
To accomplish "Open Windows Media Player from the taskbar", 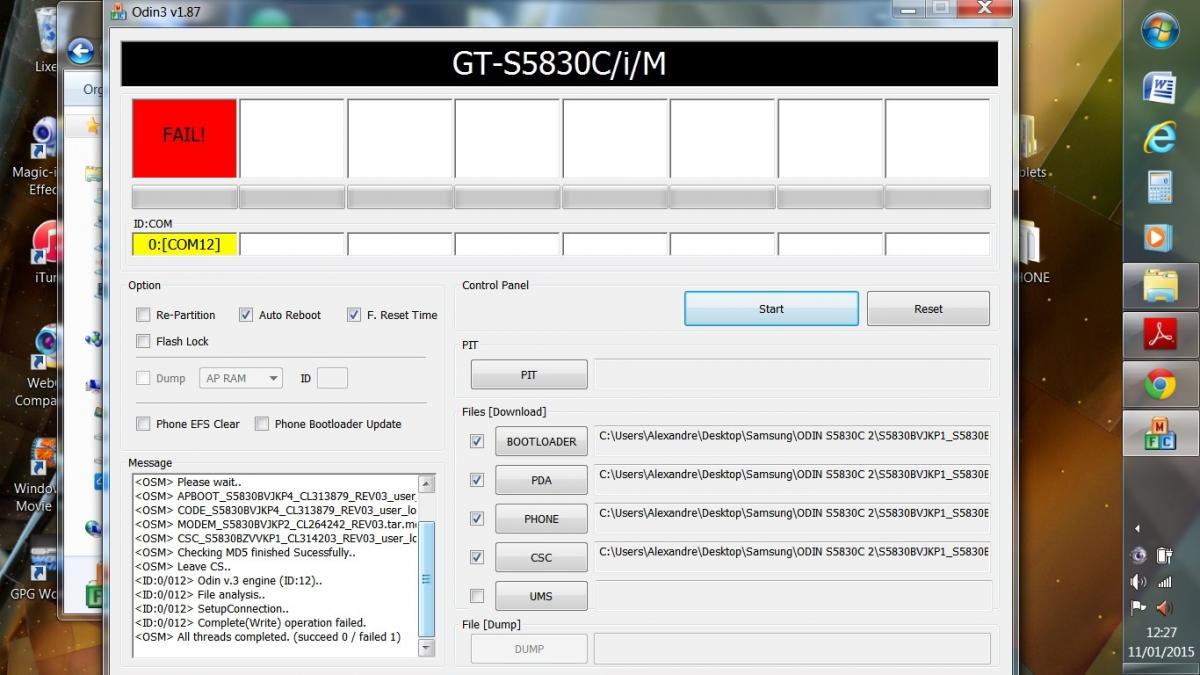I will pyautogui.click(x=1160, y=237).
